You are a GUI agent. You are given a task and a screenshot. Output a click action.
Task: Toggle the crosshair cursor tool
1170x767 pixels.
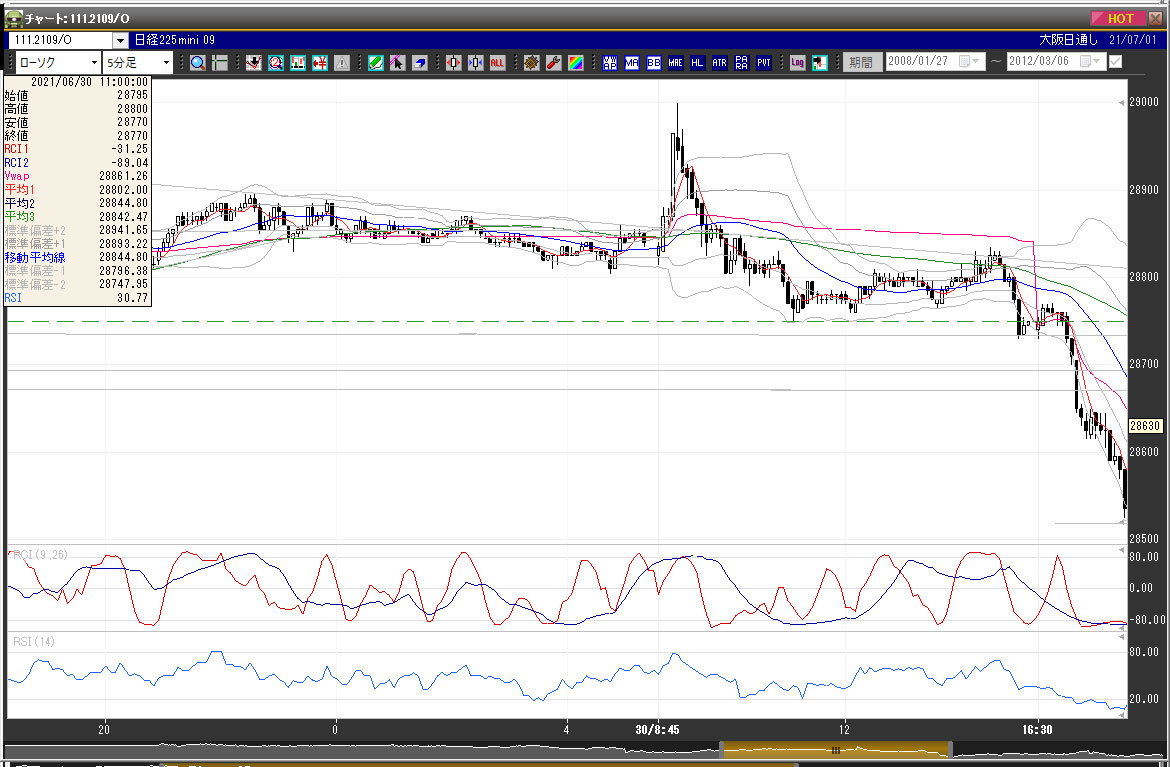[x=220, y=63]
